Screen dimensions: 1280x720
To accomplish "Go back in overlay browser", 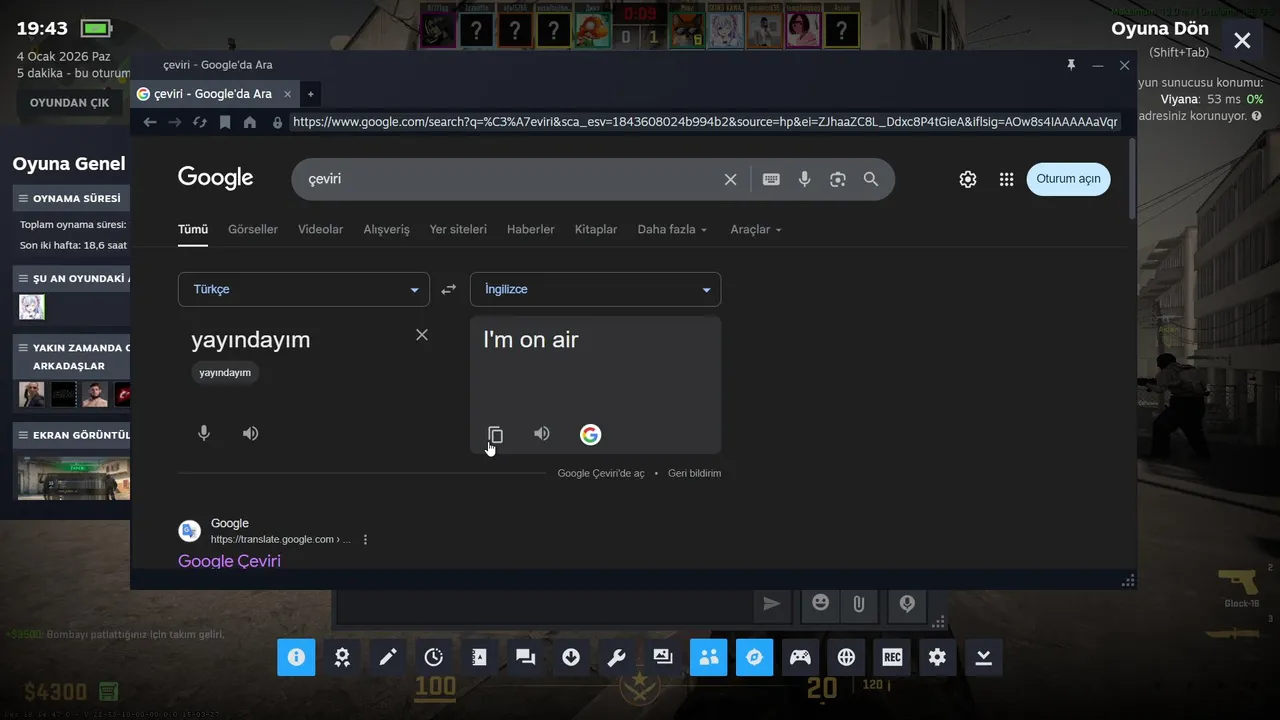I will coord(150,122).
